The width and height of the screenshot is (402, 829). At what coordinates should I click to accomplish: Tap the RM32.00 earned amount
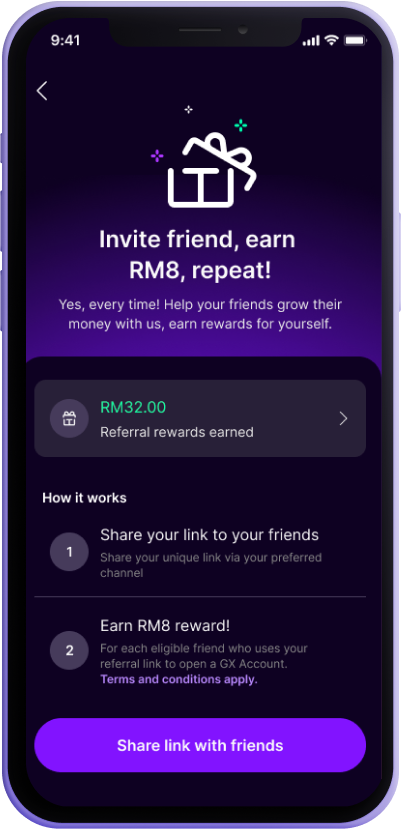(x=133, y=407)
